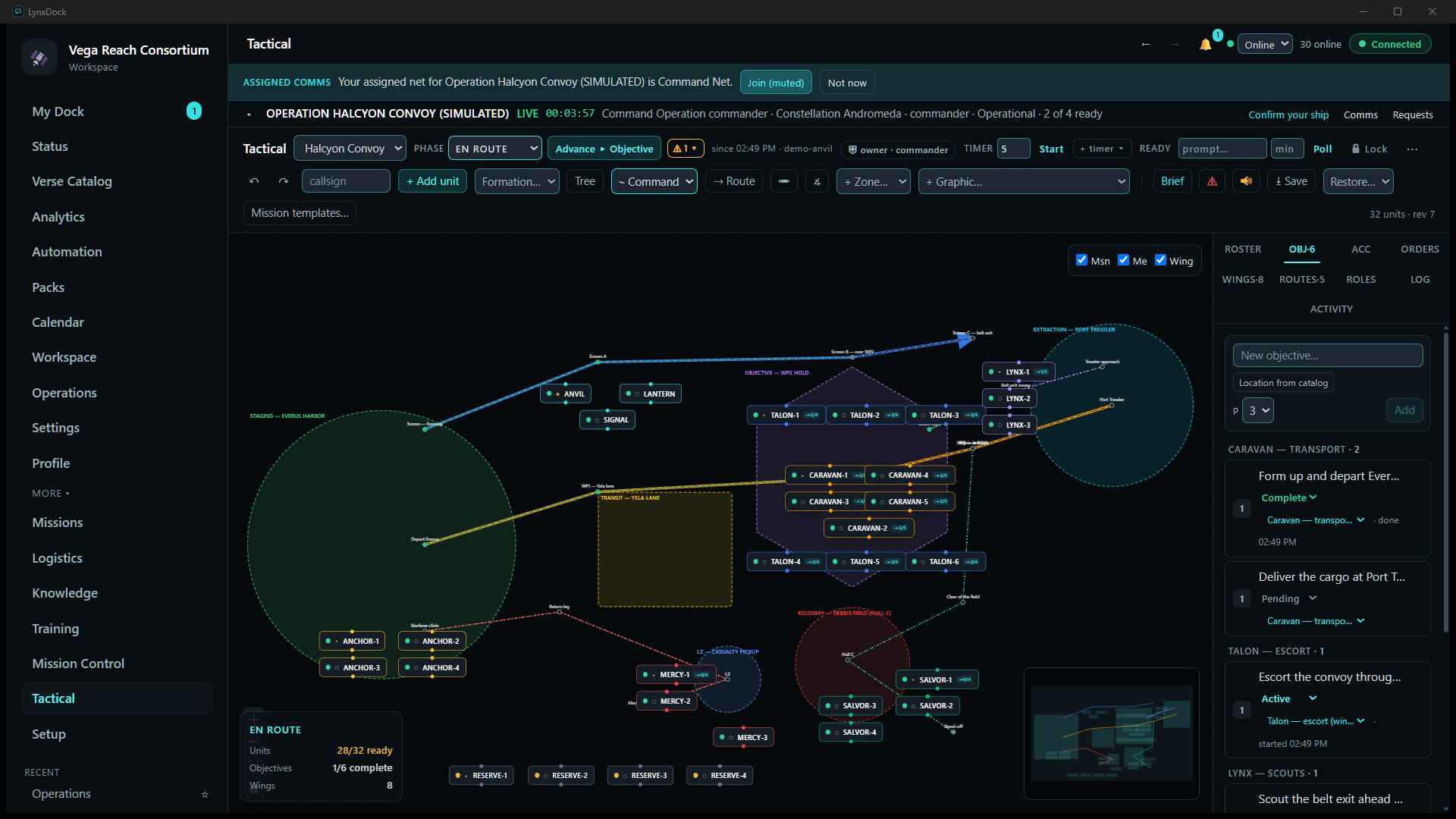Click the Vega Reach Consortium workspace logo
This screenshot has width=1456, height=819.
[x=39, y=58]
